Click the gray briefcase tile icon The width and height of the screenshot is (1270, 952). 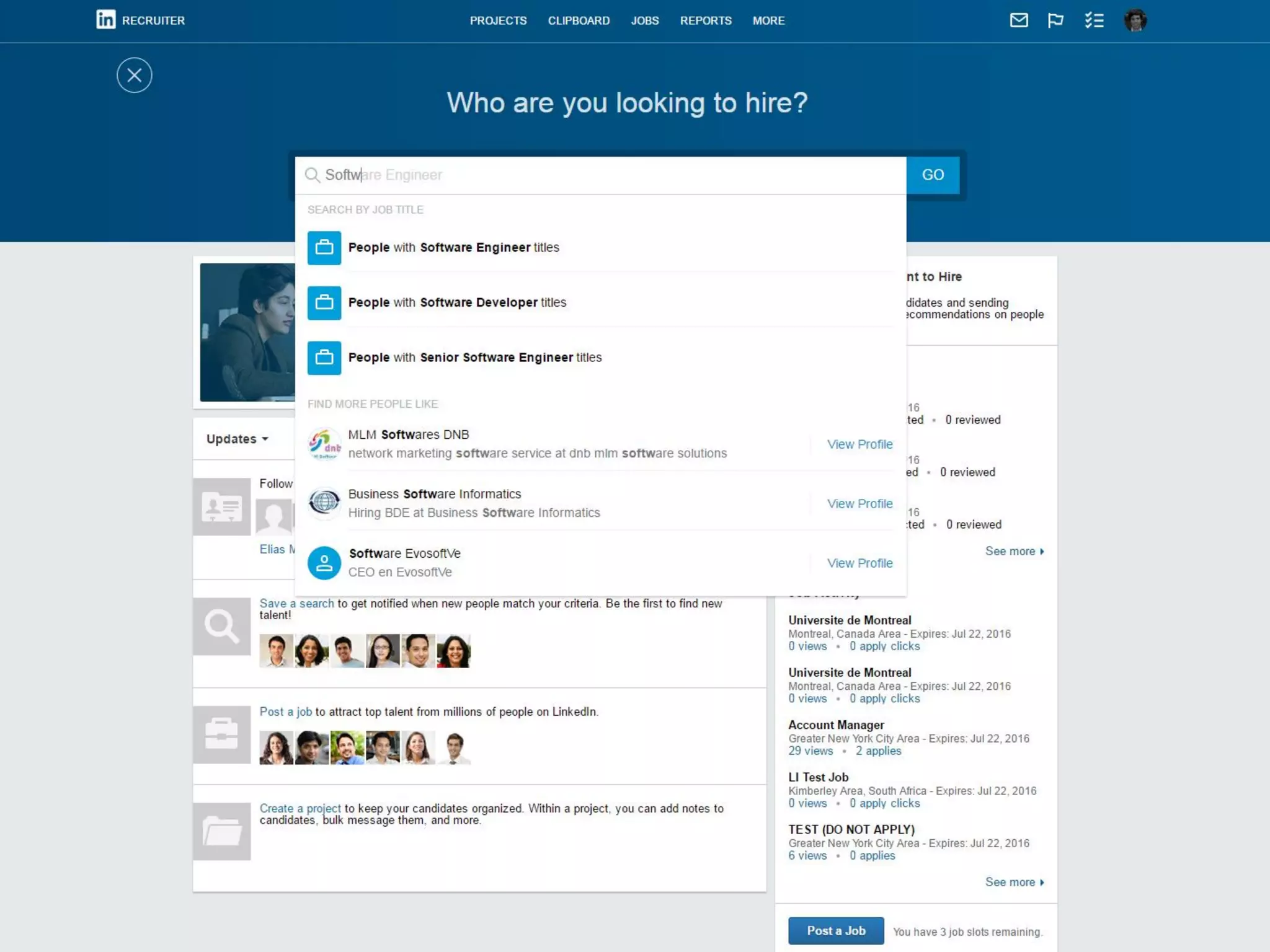click(221, 734)
